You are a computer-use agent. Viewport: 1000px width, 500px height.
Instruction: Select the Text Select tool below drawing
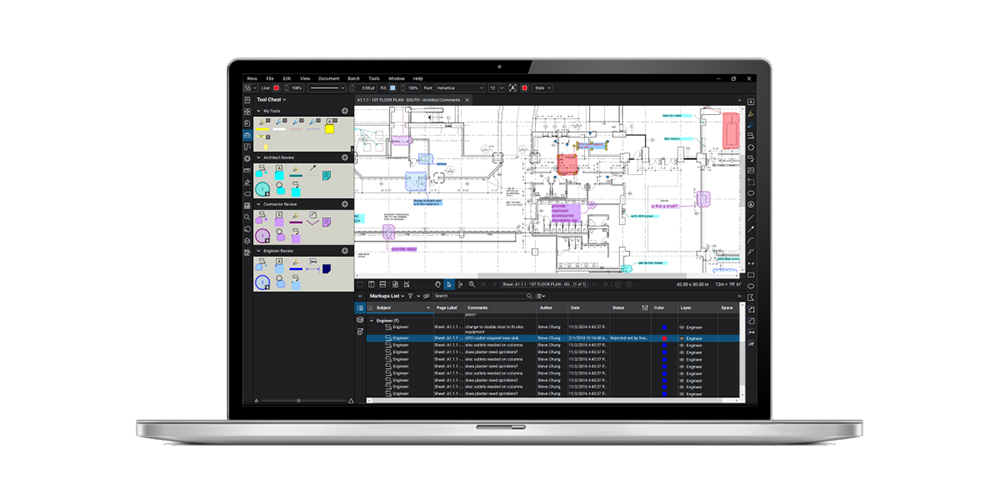click(460, 284)
